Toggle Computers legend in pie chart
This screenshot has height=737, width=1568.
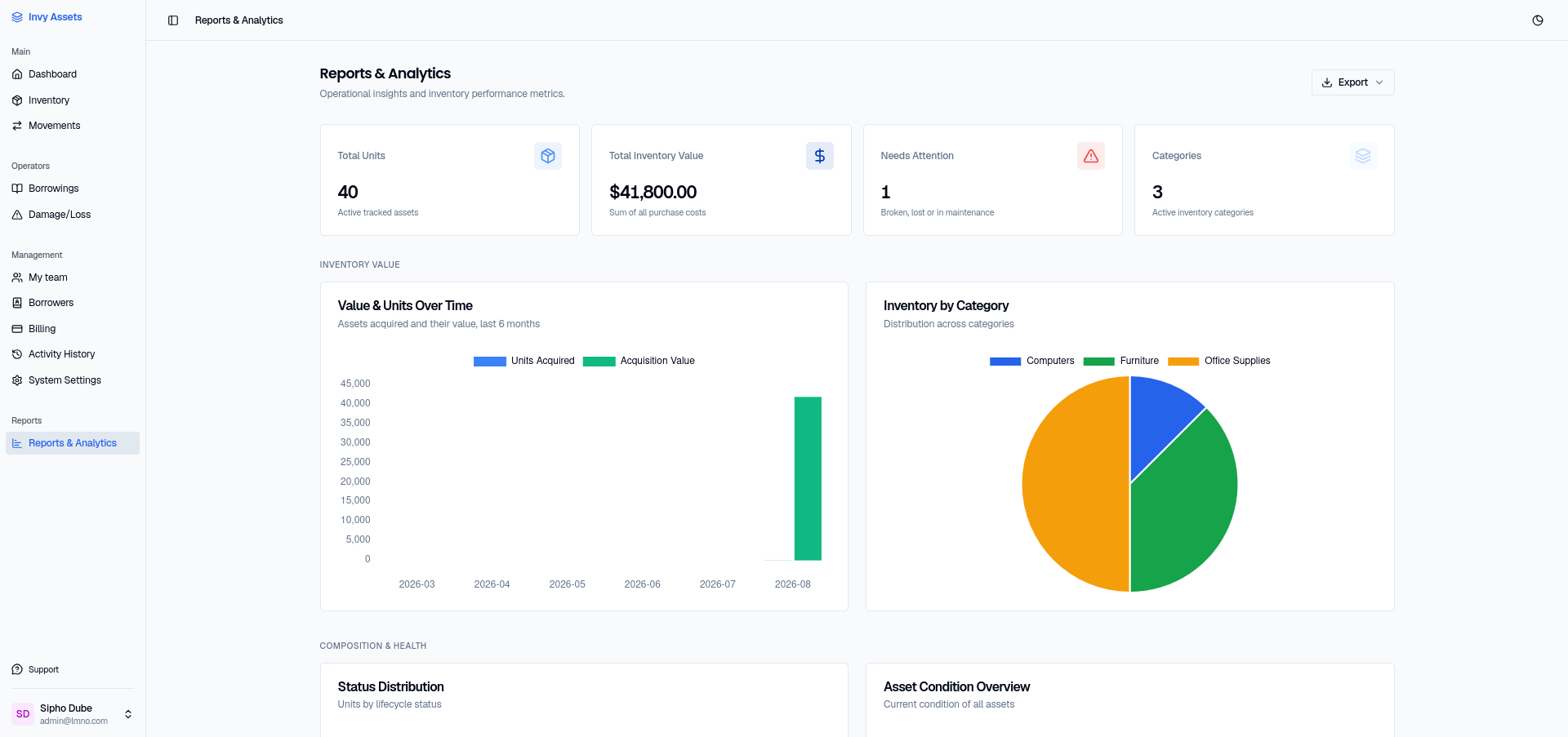pos(1031,361)
